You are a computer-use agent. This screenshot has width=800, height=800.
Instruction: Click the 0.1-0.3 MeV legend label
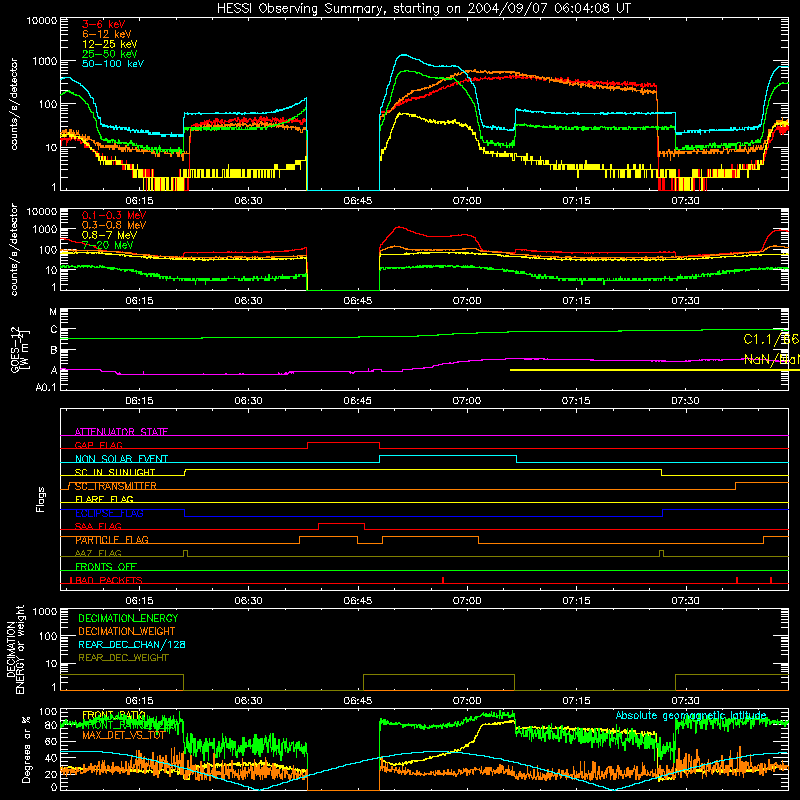[x=114, y=215]
